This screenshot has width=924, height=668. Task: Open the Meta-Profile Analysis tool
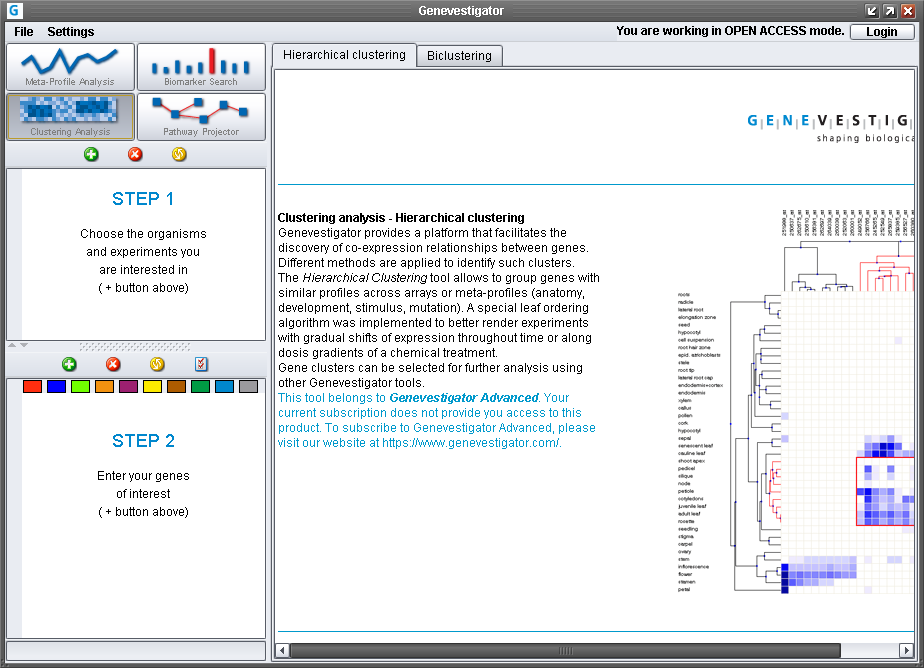(x=70, y=67)
